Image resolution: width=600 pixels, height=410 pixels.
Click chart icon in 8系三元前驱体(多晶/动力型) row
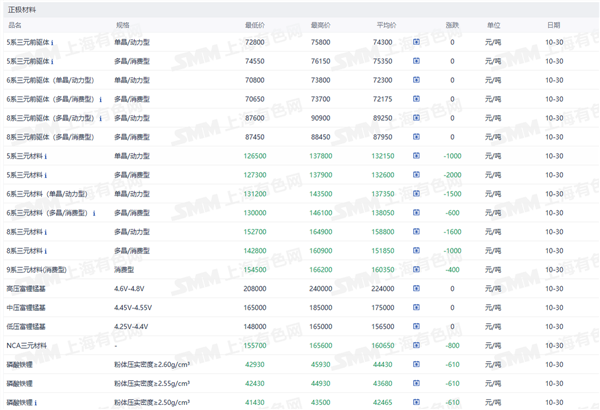click(x=416, y=118)
